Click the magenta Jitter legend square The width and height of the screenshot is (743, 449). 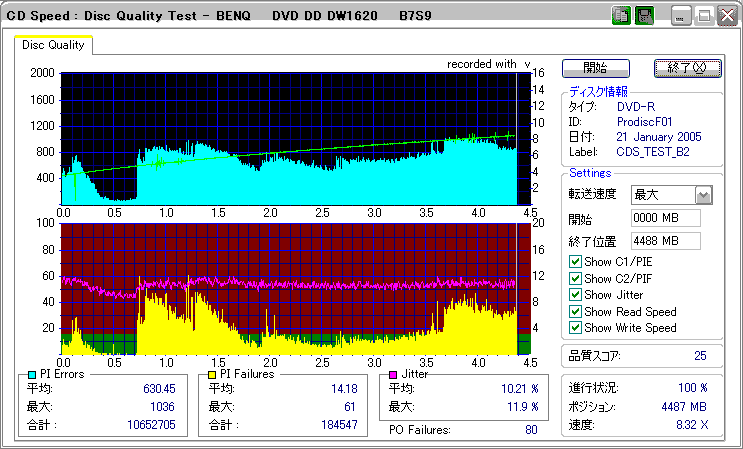pos(392,374)
